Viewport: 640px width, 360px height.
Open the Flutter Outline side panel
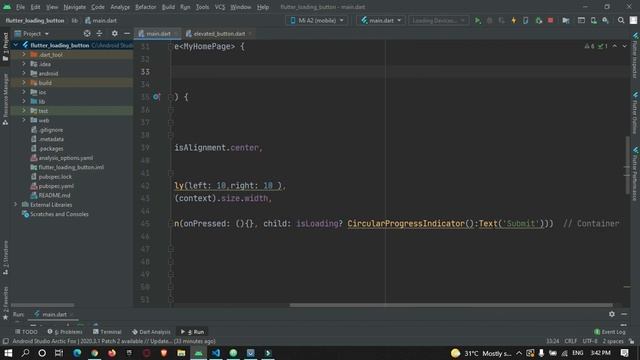click(635, 113)
